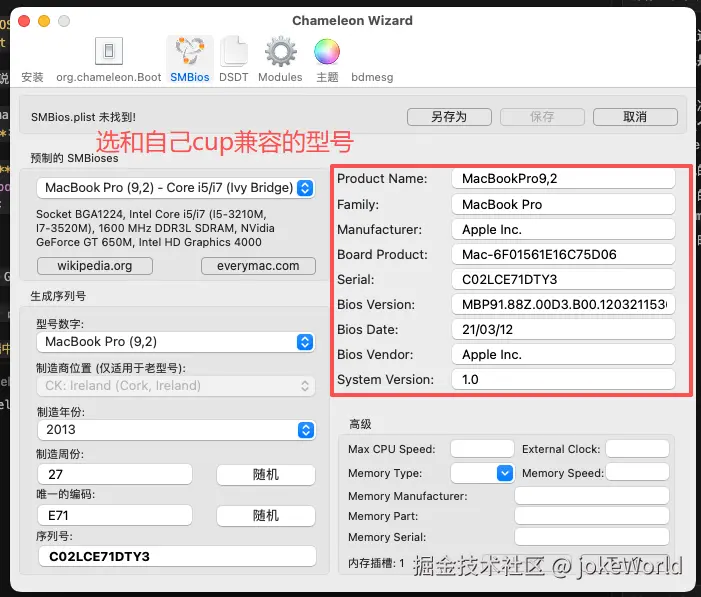Click the Memory Speed field
The height and width of the screenshot is (597, 701).
click(x=638, y=472)
